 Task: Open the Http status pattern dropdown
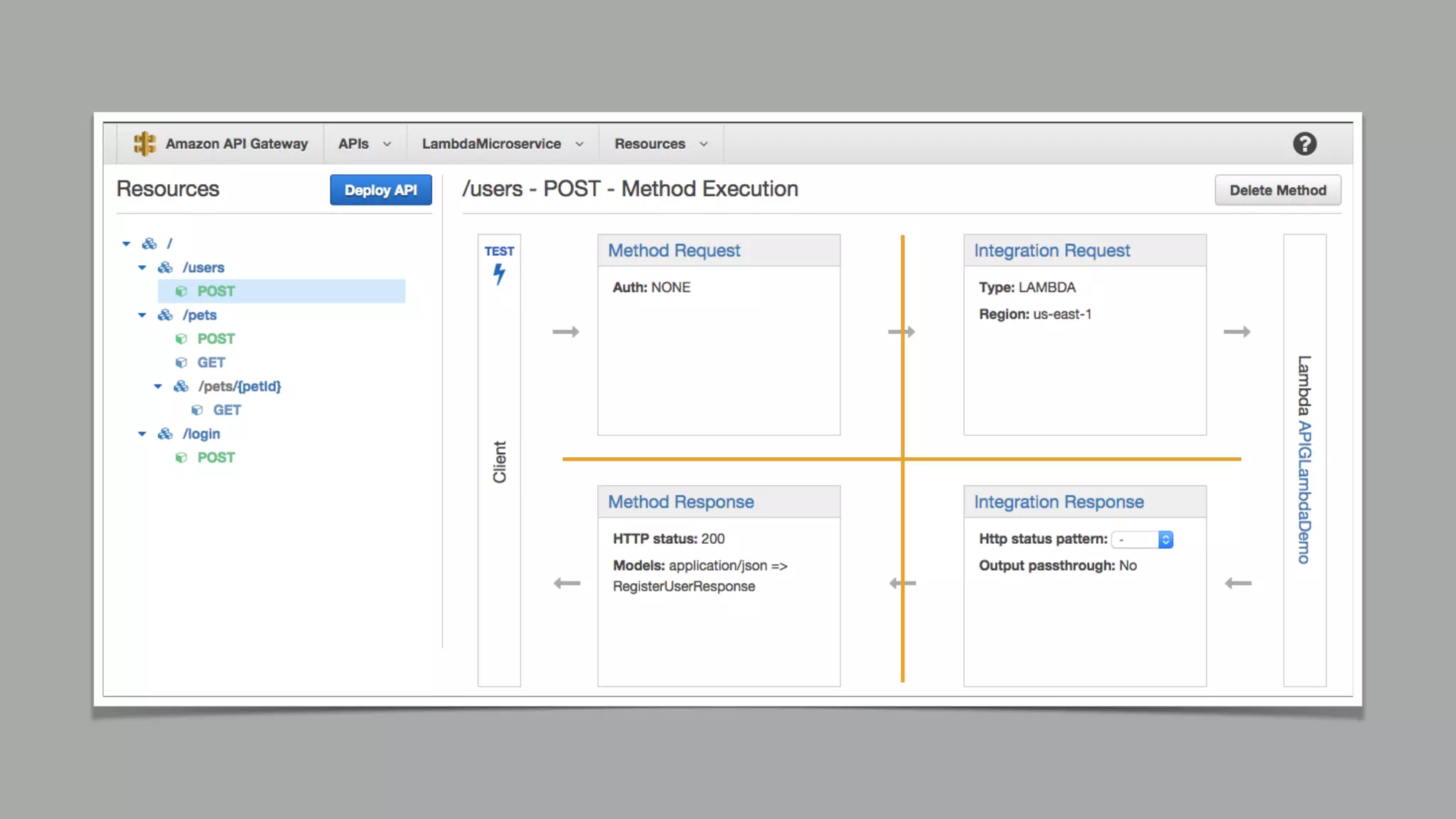(x=1142, y=540)
